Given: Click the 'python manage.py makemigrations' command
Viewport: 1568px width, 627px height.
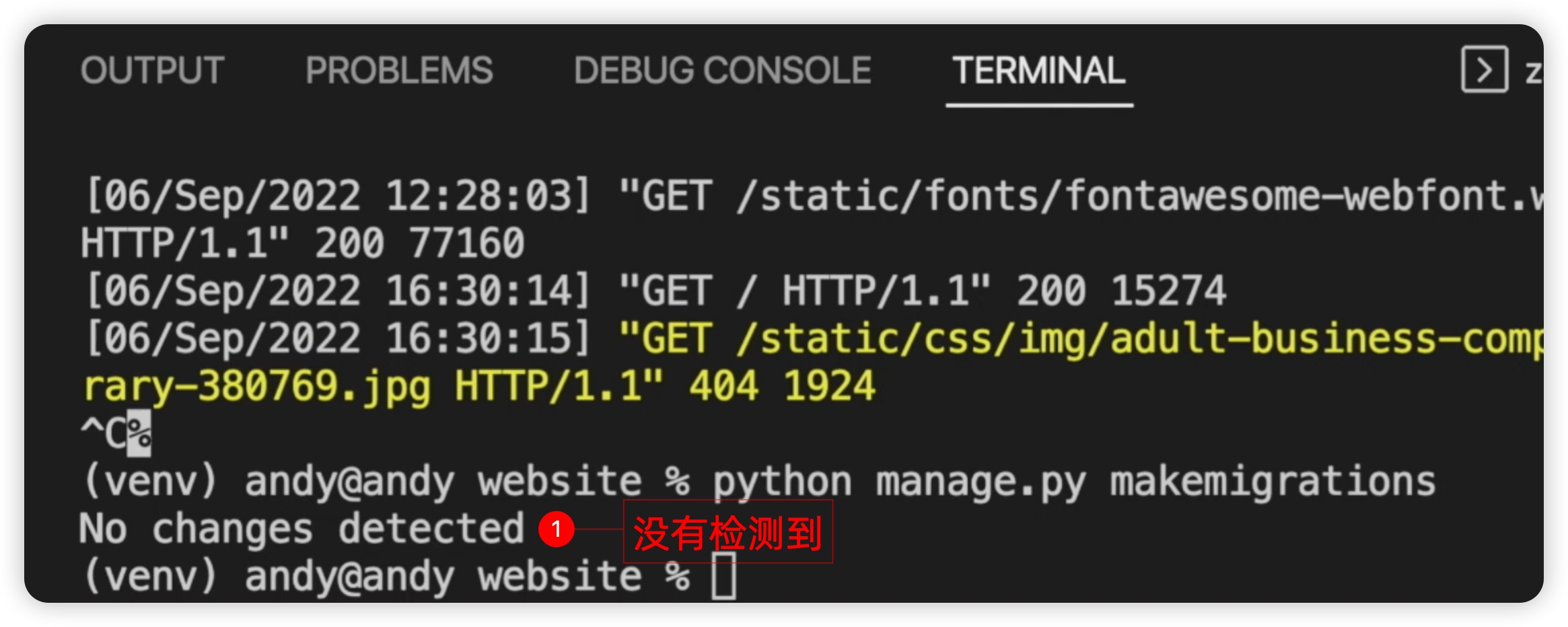Looking at the screenshot, I should click(1074, 482).
